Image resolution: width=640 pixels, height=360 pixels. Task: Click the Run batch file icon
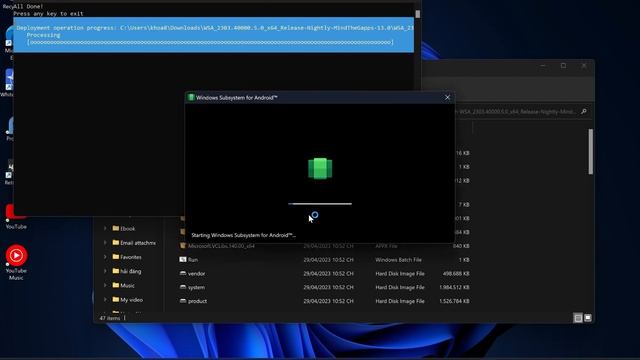click(183, 260)
